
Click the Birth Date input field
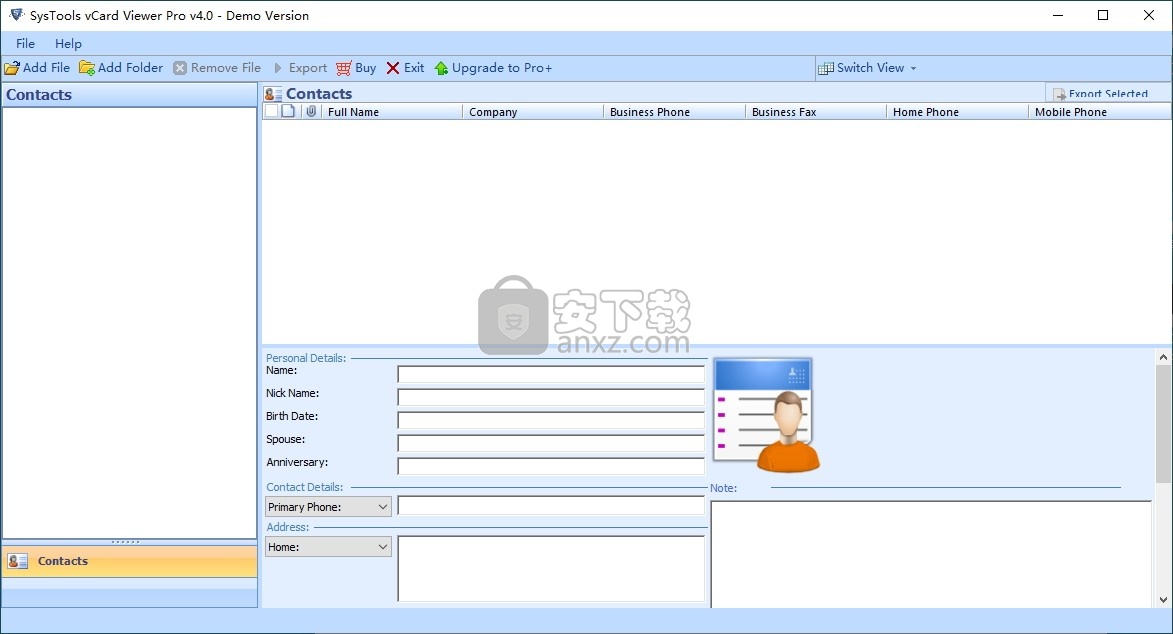tap(551, 421)
